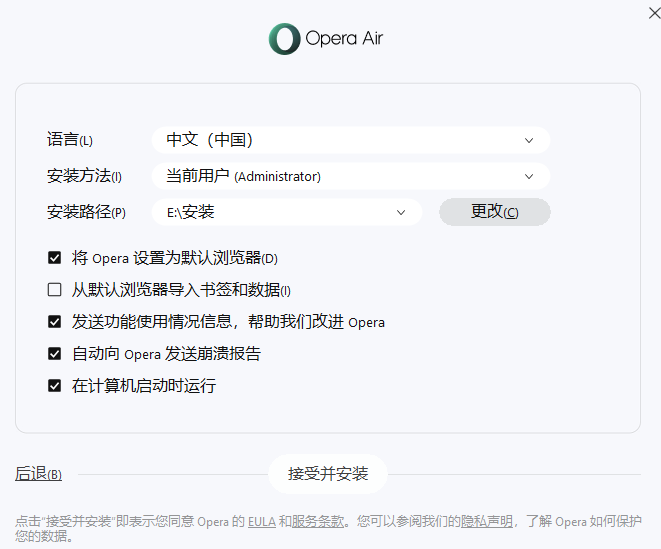Click the 更改(C) button

(494, 212)
